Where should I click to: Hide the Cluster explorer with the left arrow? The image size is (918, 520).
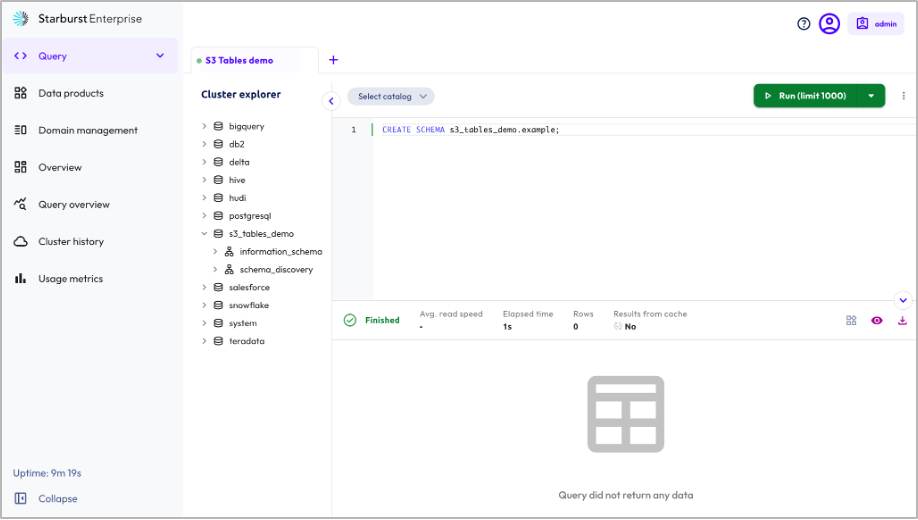[331, 101]
